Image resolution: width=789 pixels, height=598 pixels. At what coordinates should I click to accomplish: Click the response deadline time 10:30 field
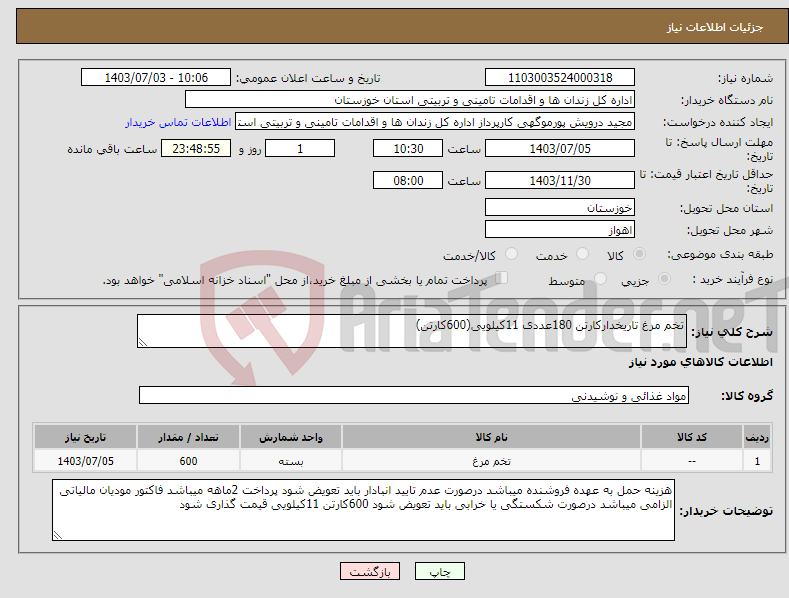[408, 148]
